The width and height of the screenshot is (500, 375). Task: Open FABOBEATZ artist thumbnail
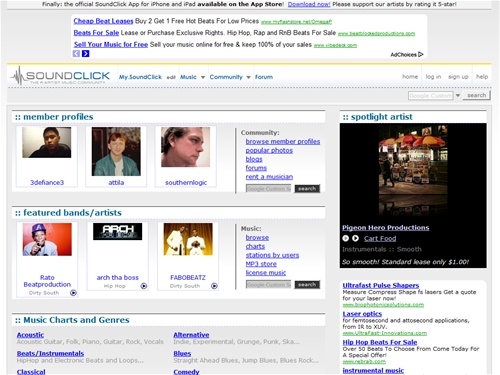[188, 239]
